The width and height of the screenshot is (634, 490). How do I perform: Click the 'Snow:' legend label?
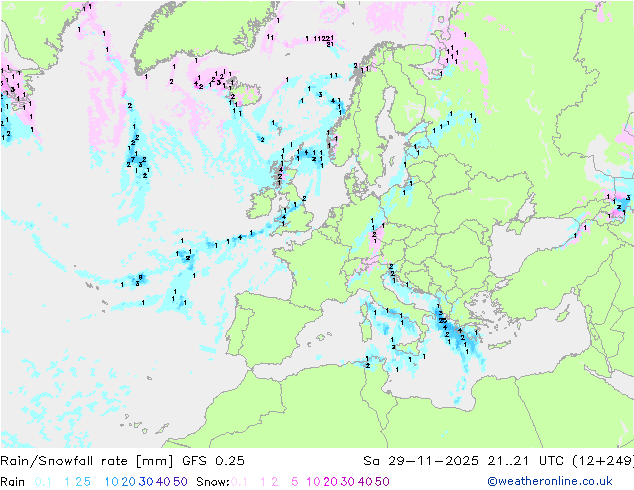tap(213, 482)
